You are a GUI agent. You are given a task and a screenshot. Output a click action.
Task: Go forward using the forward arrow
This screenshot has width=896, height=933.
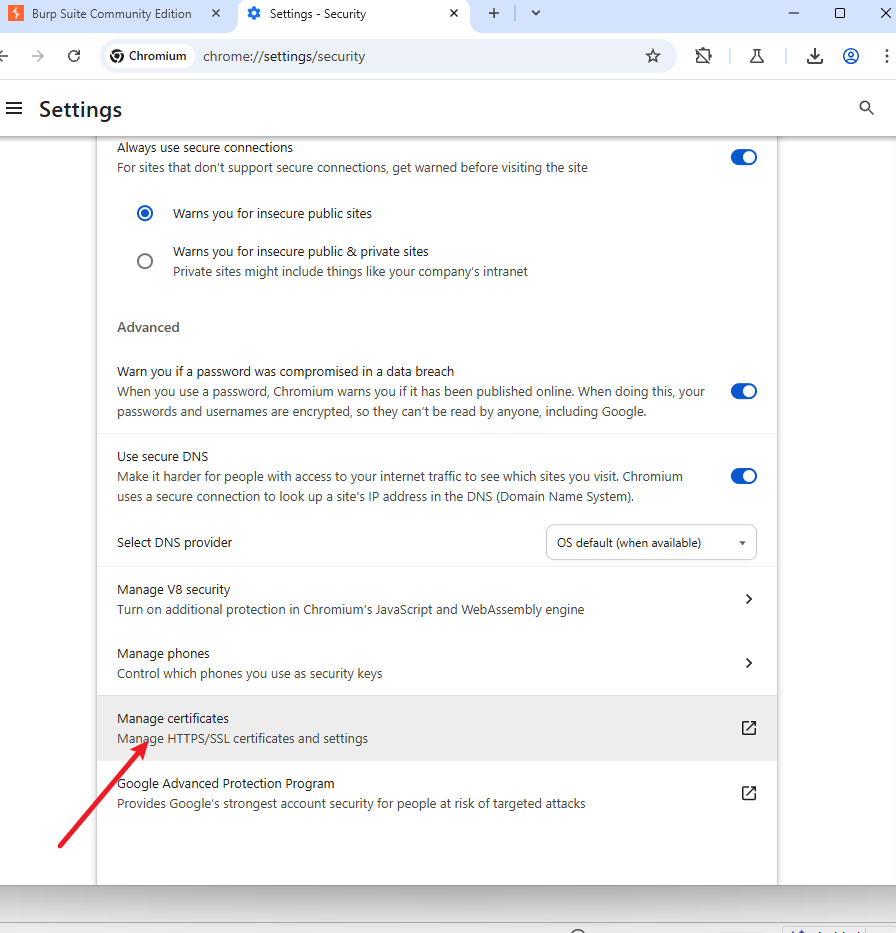(37, 56)
